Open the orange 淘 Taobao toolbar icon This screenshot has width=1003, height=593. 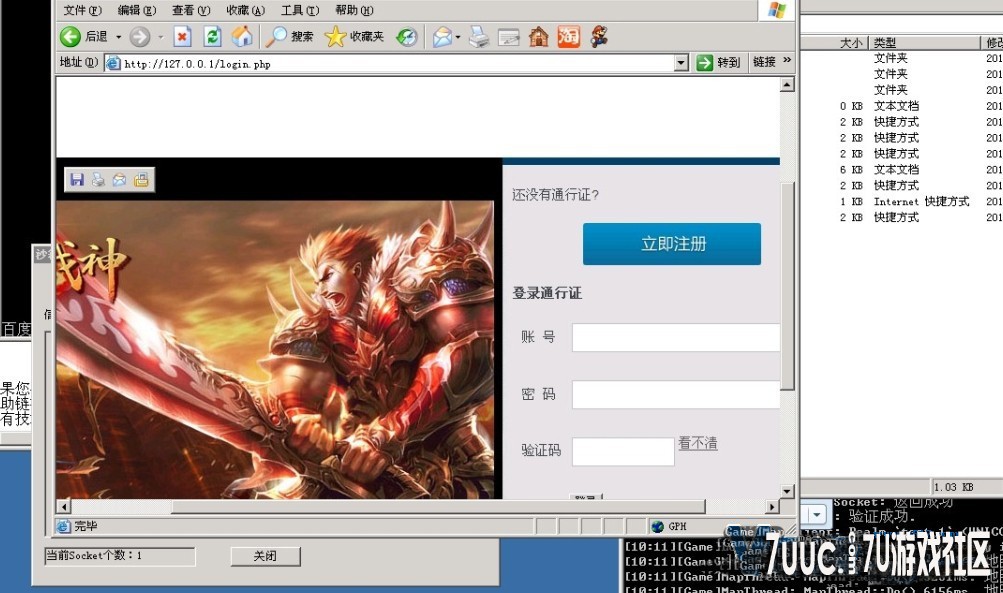[569, 36]
